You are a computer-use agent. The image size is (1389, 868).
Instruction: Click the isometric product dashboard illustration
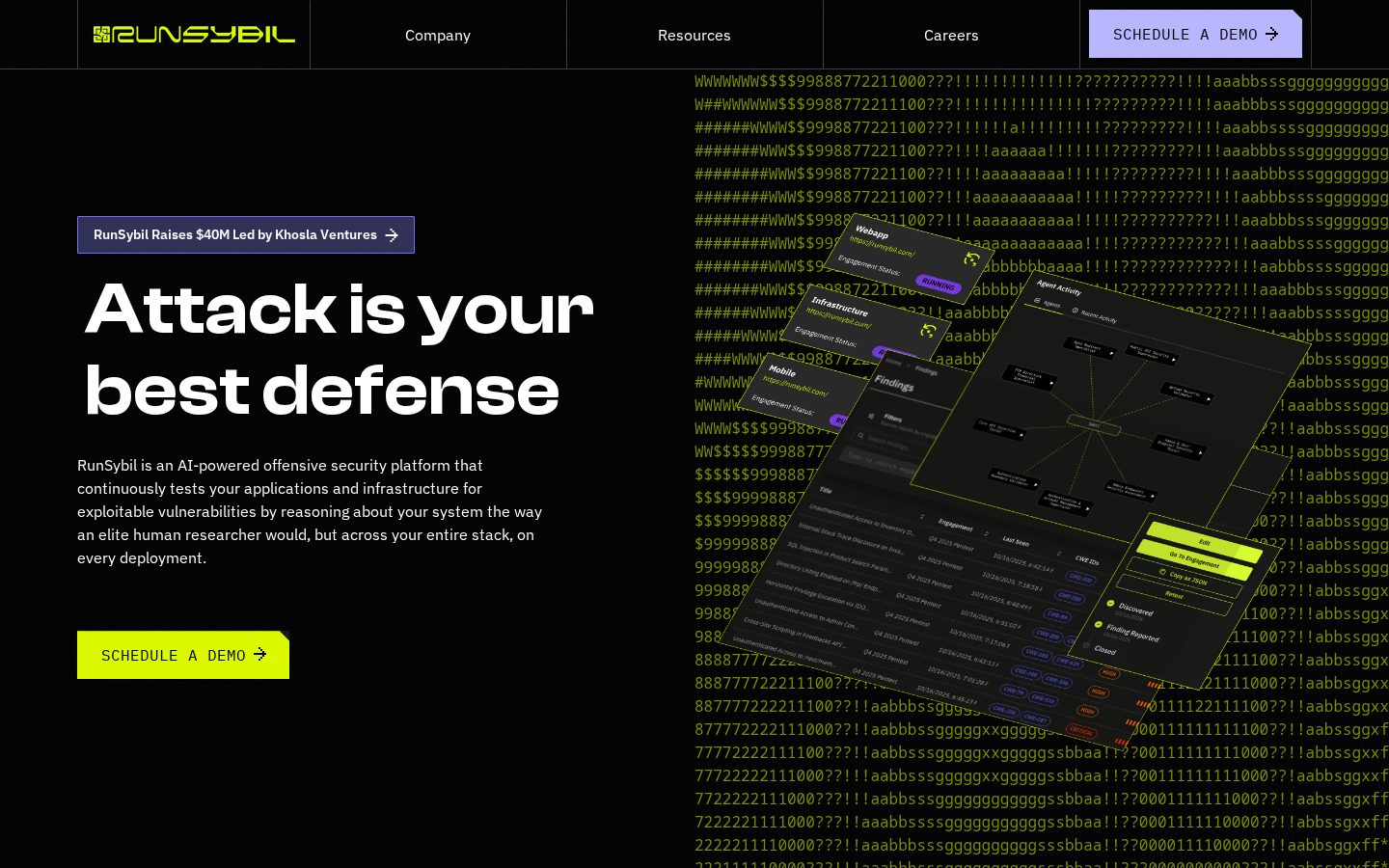[x=1013, y=482]
